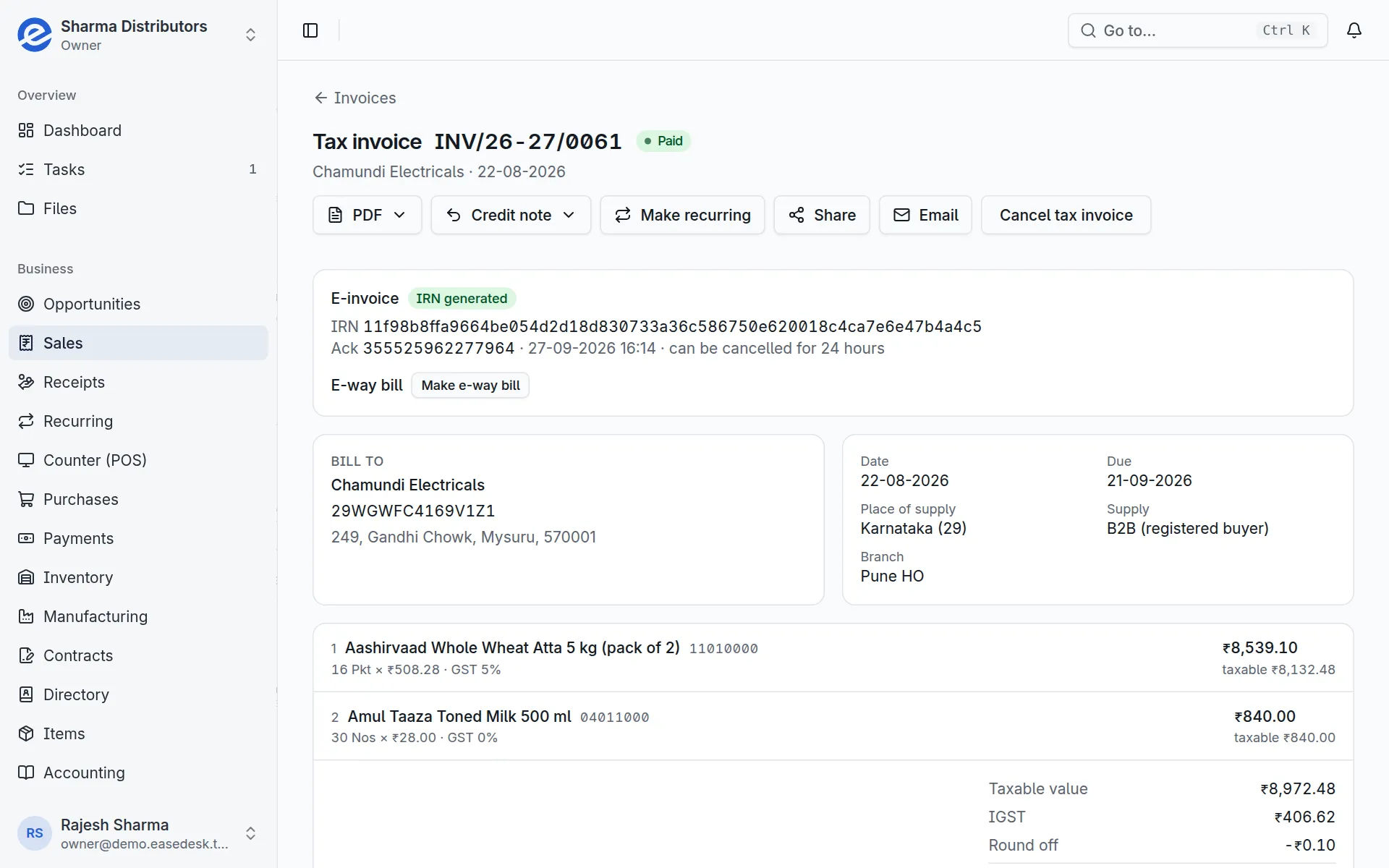Open Inventory page

tap(138, 577)
